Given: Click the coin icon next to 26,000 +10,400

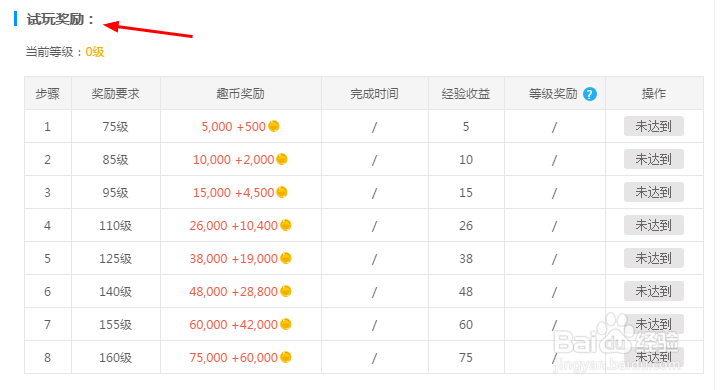Looking at the screenshot, I should (x=285, y=225).
